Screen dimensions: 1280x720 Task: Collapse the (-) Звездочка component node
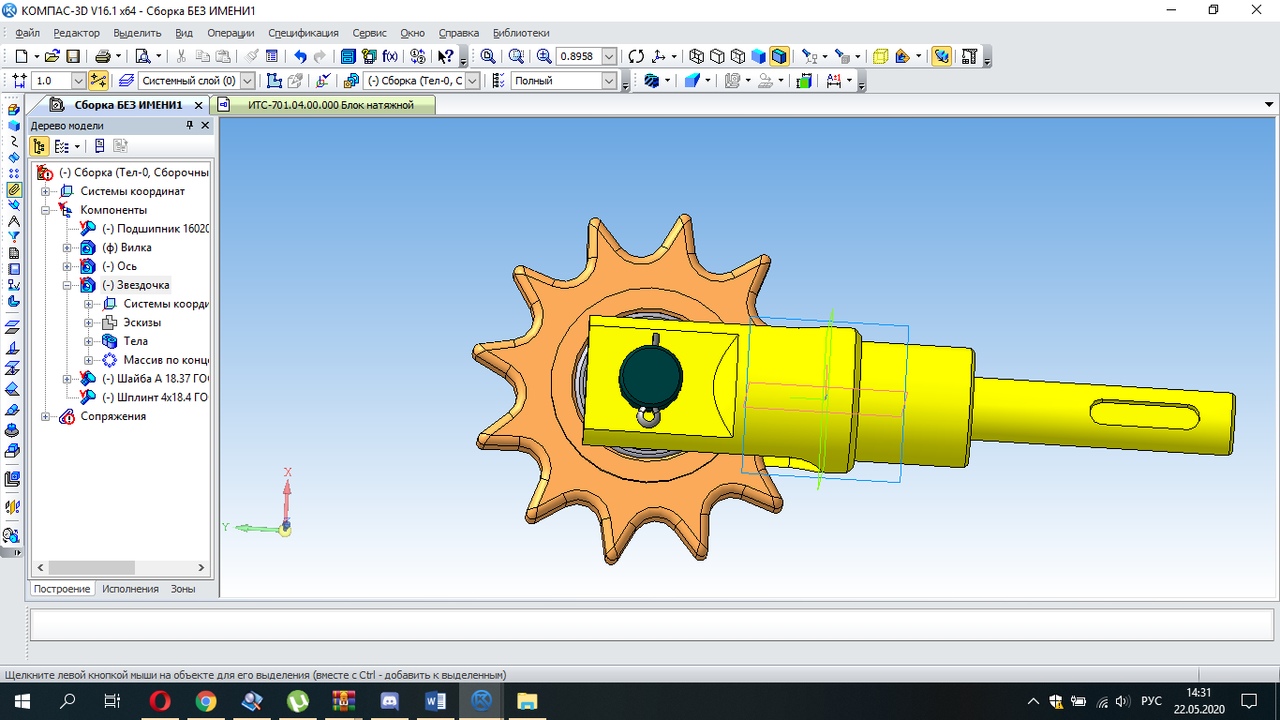click(x=67, y=285)
